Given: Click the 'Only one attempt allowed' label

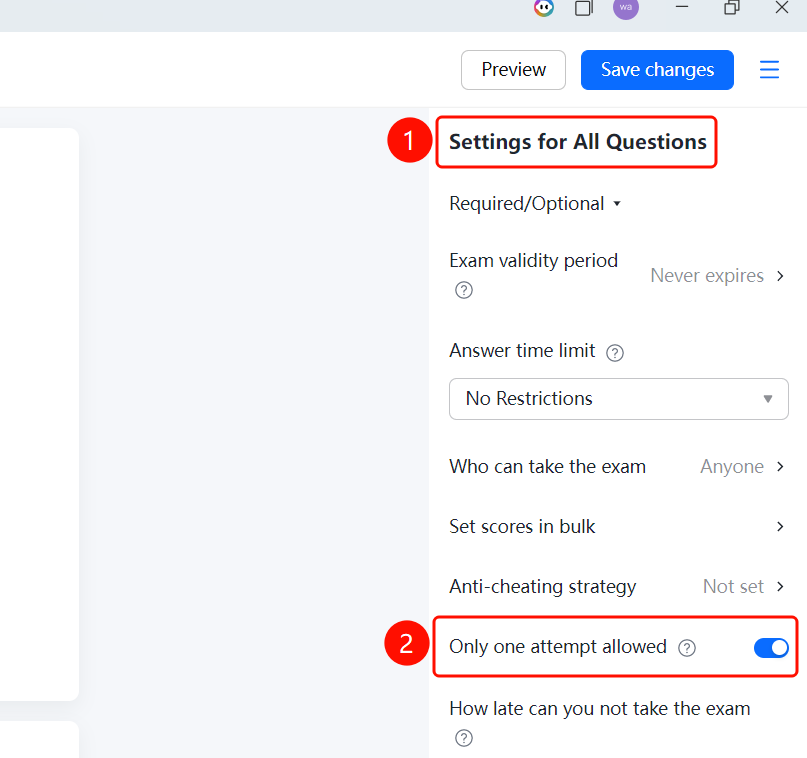Looking at the screenshot, I should (558, 647).
